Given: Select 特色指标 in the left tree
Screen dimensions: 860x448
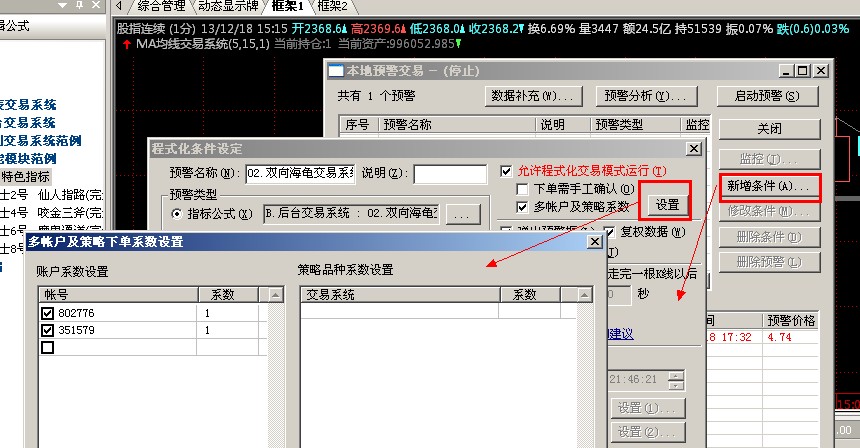Looking at the screenshot, I should click(x=26, y=177).
